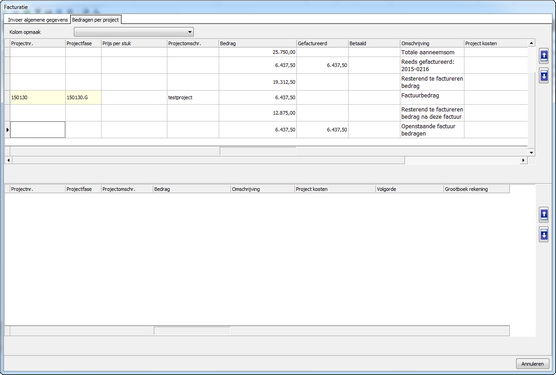Click upper grid vertical scrollbar down arrow
Screen dimensions: 556x375
pyautogui.click(x=531, y=152)
